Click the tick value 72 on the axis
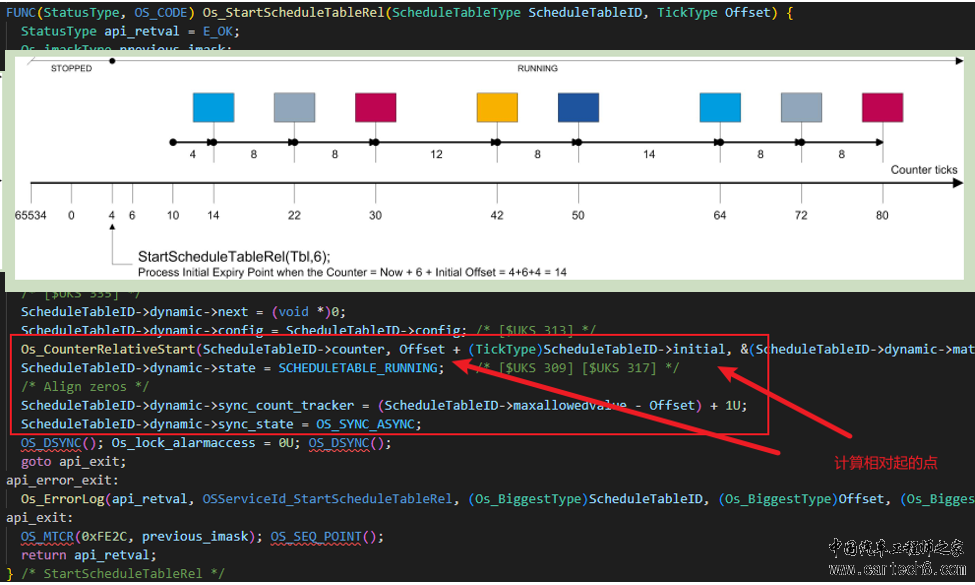Viewport: 975px width, 585px height. [x=801, y=215]
